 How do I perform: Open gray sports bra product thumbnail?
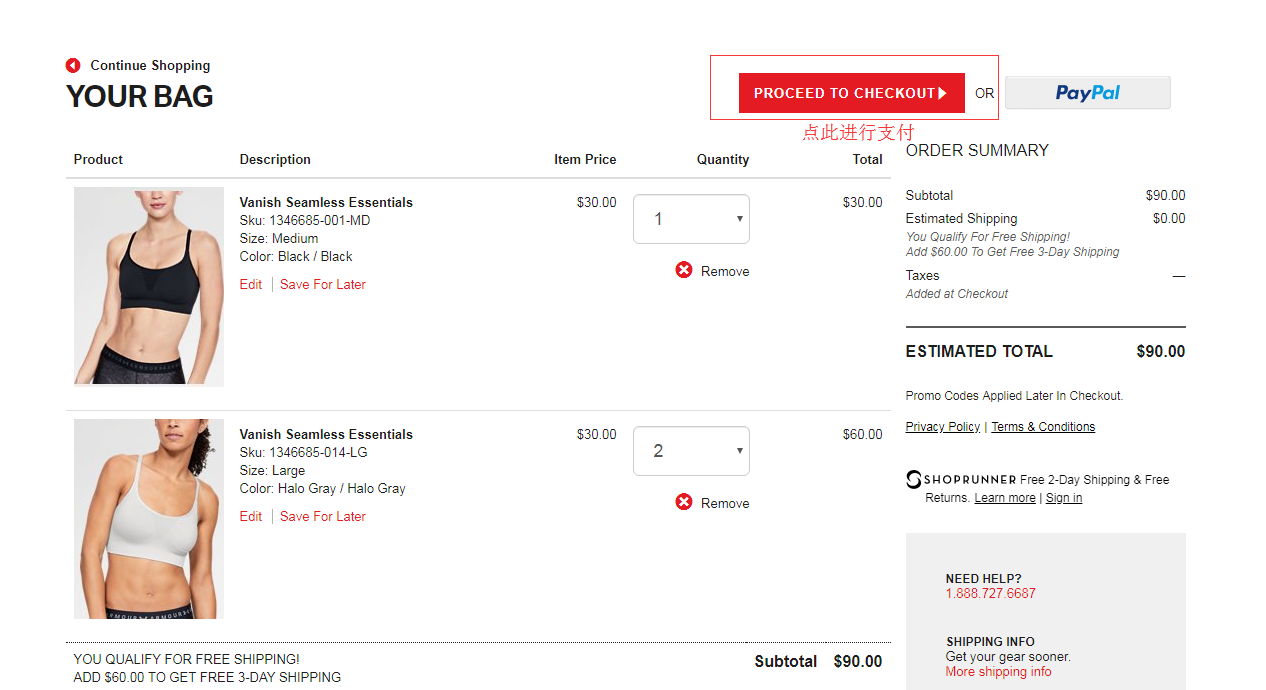click(x=149, y=518)
